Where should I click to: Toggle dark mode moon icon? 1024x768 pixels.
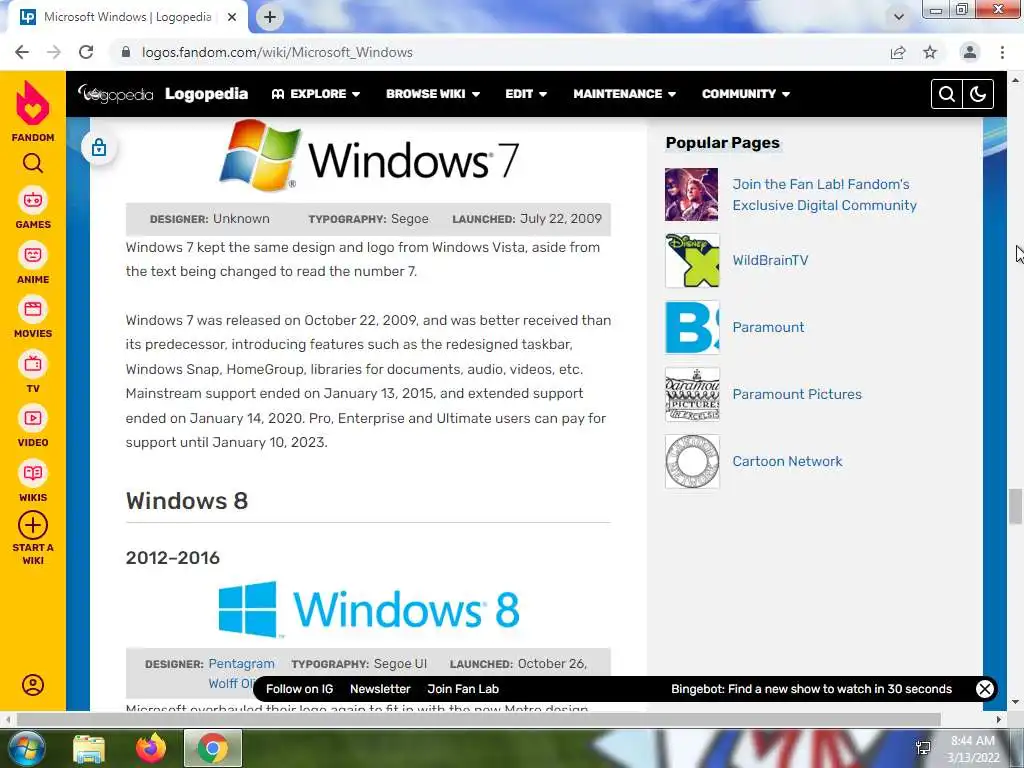click(978, 94)
